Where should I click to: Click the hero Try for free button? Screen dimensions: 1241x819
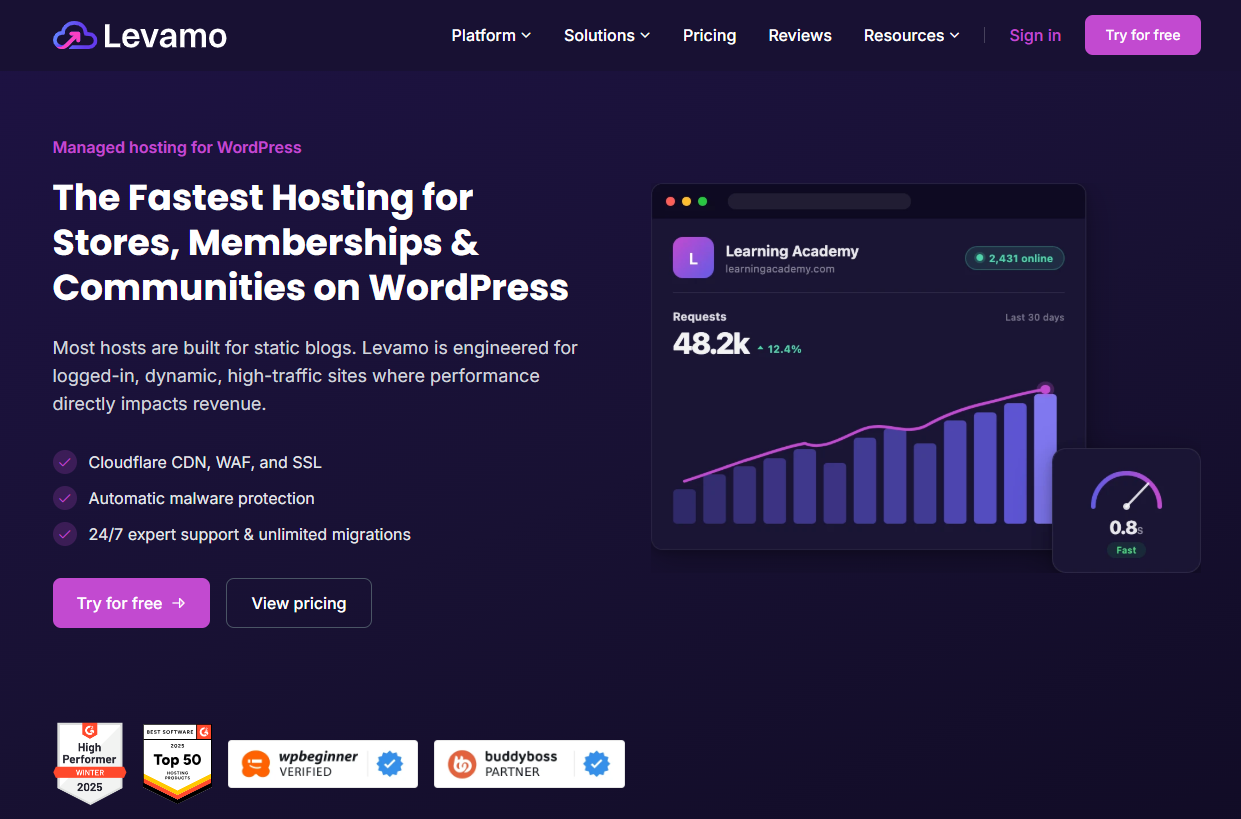131,603
